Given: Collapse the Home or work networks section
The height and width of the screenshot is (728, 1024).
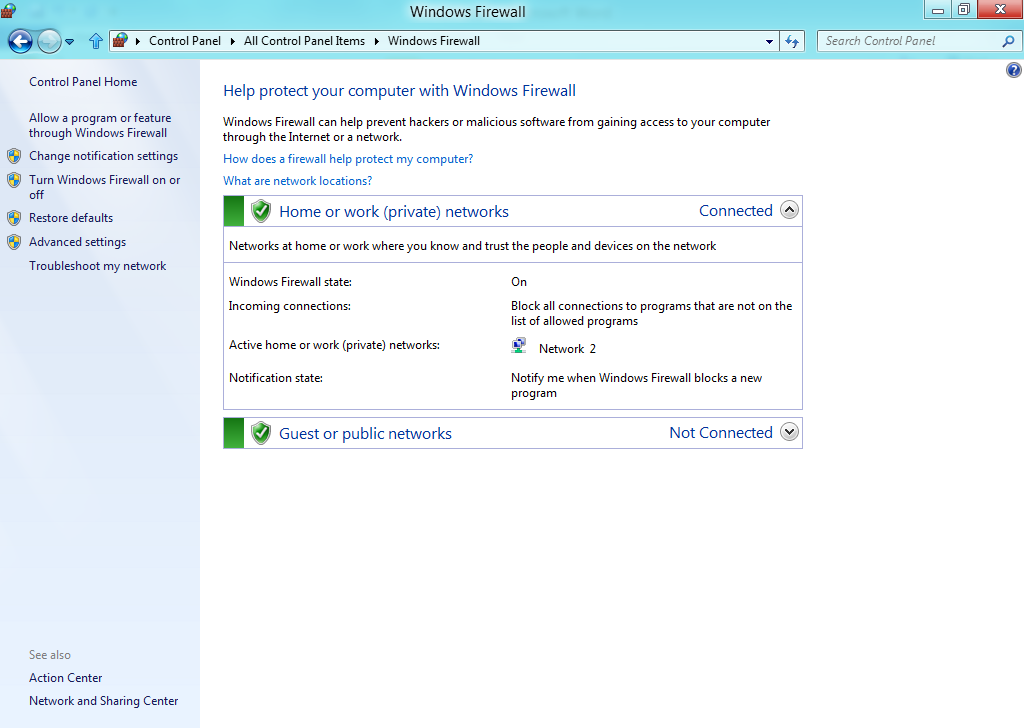Looking at the screenshot, I should click(790, 210).
